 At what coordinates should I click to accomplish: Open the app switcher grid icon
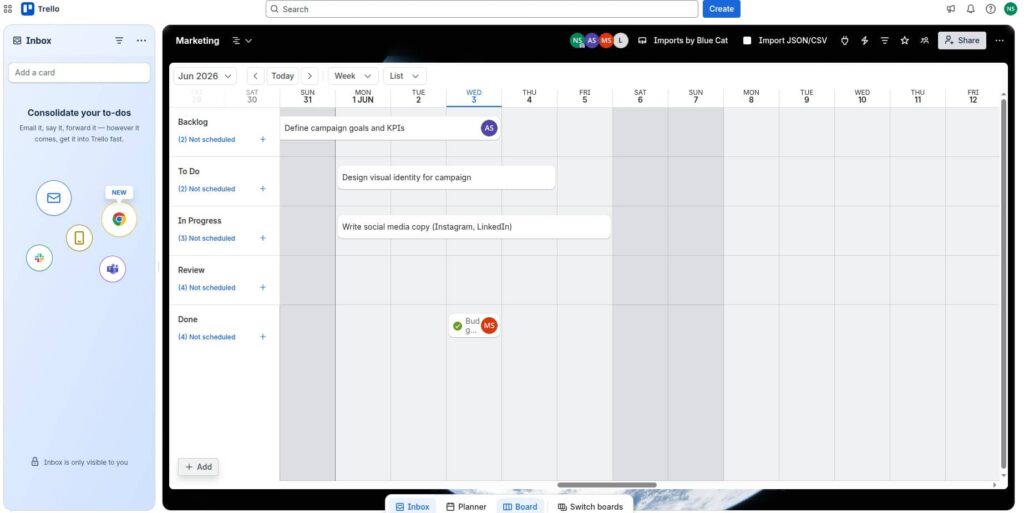[x=8, y=9]
